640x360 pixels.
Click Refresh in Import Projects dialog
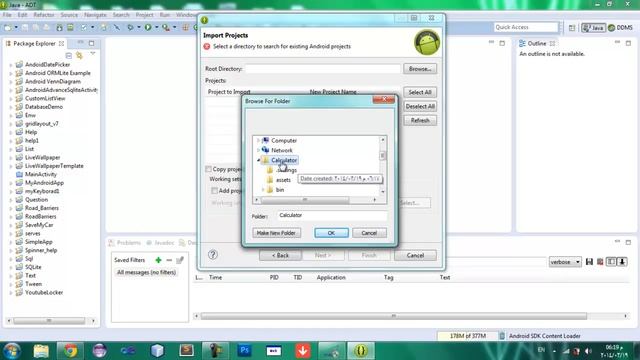coord(420,121)
